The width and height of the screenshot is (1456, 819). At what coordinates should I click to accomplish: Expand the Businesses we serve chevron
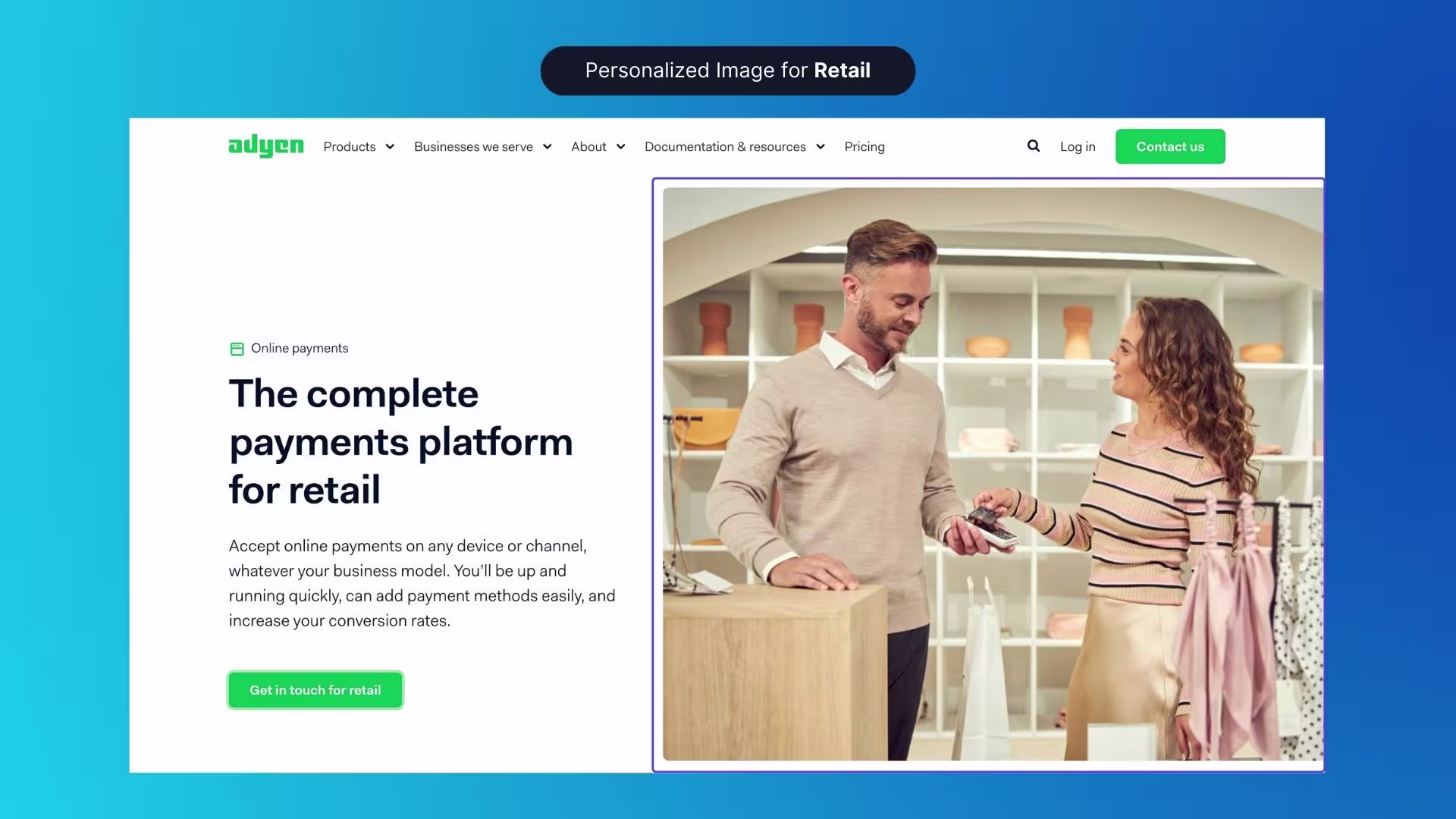[548, 146]
